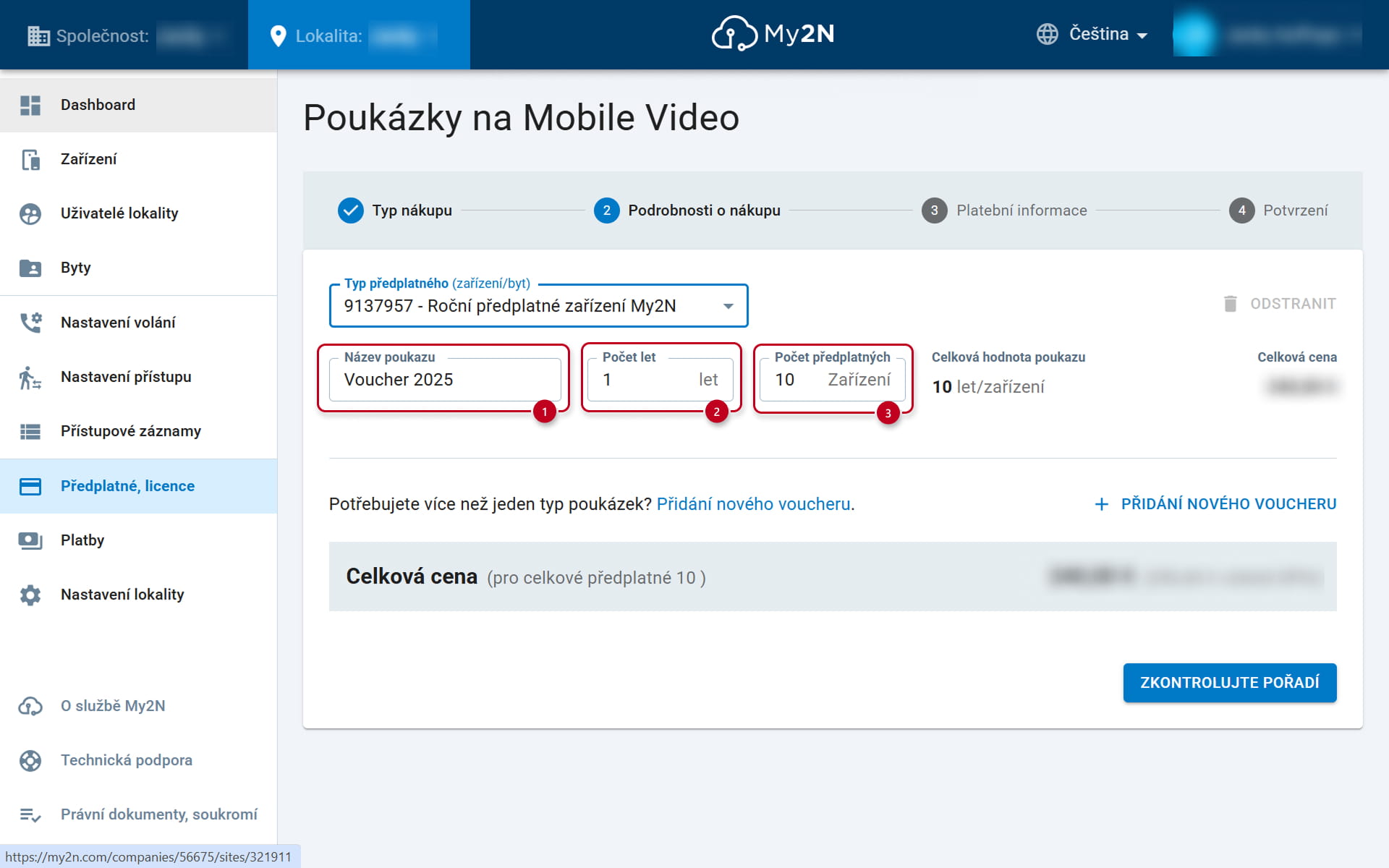
Task: Click PŘIDÁNÍ NOVÉHO VOUCHERU button
Action: coord(1215,504)
